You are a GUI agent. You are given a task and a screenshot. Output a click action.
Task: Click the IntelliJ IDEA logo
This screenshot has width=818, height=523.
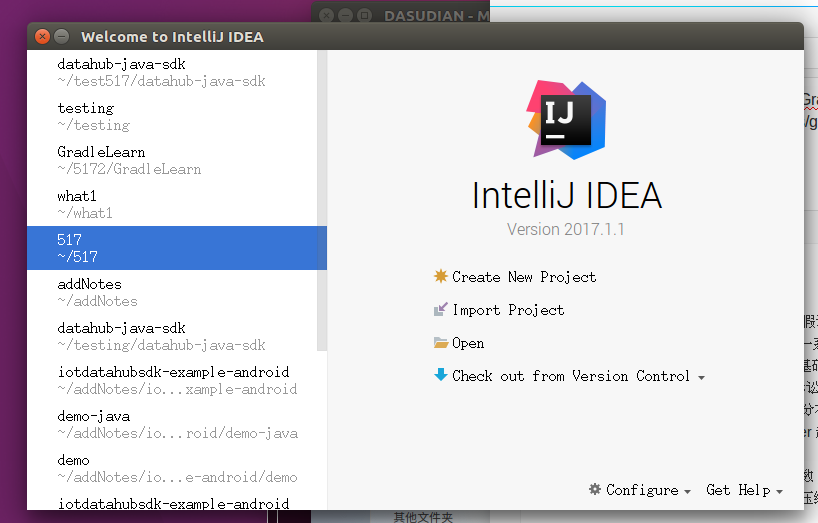567,120
